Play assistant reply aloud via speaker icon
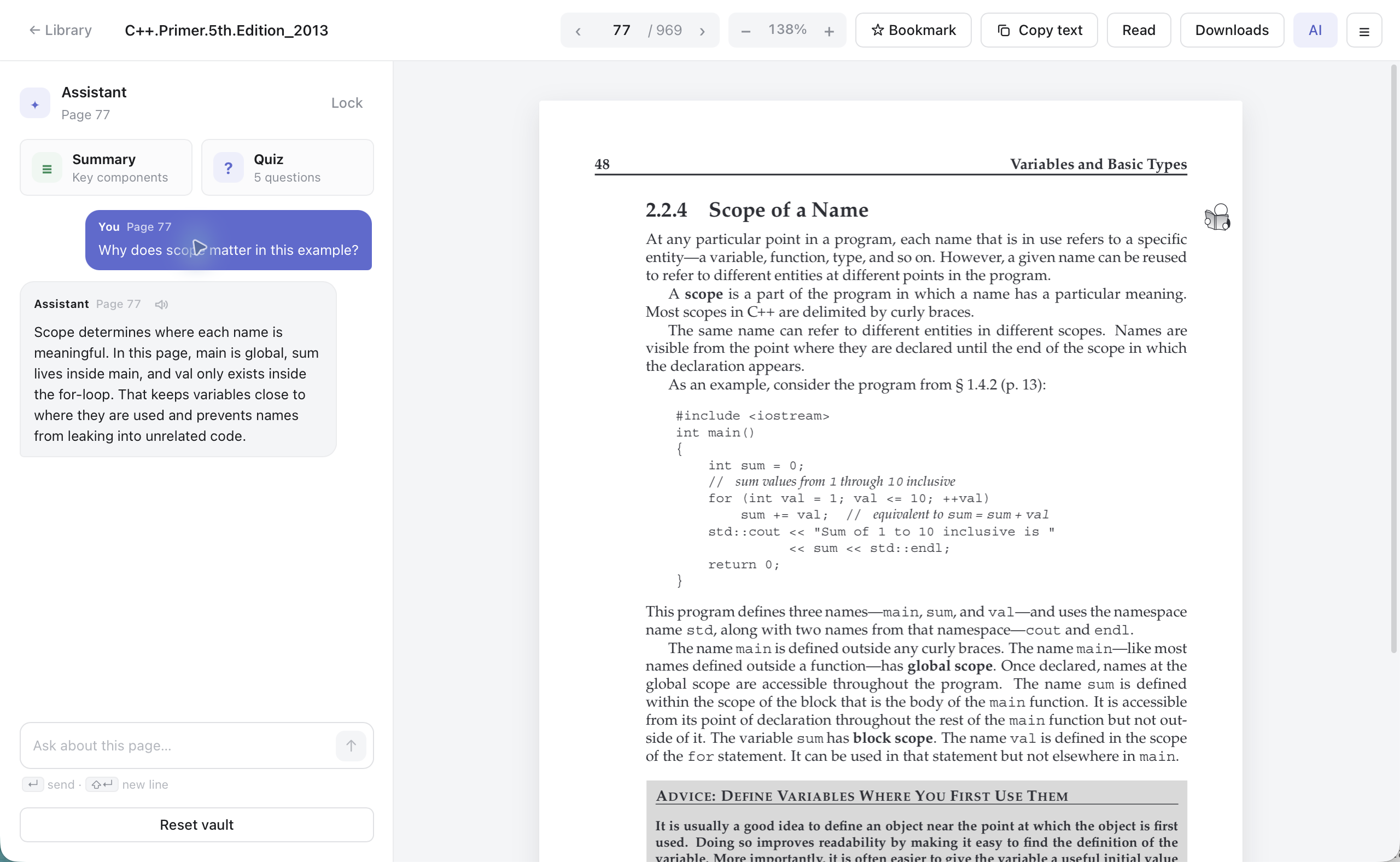The image size is (1400, 862). pyautogui.click(x=161, y=305)
